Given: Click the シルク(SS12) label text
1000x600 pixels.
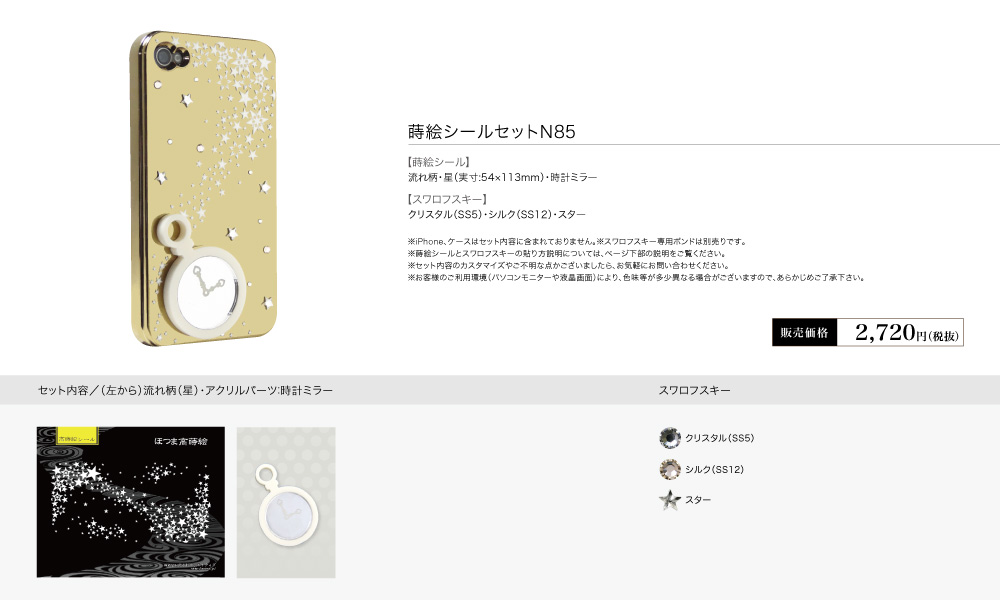Looking at the screenshot, I should tap(715, 469).
